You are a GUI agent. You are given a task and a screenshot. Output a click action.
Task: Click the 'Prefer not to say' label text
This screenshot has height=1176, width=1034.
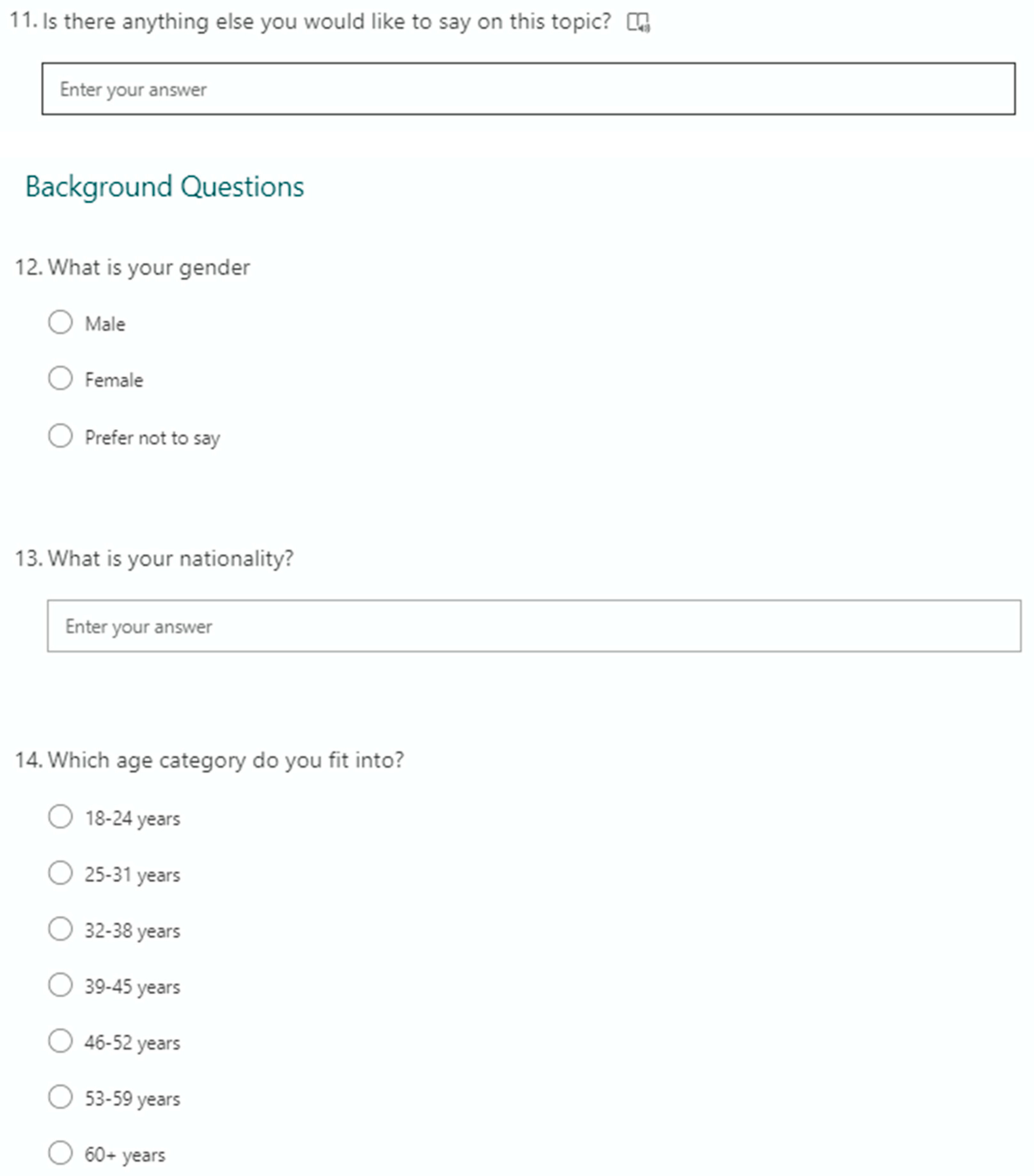point(152,438)
